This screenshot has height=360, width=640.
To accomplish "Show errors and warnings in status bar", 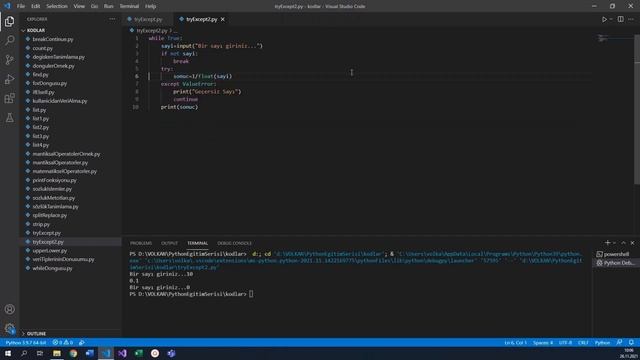I will pos(62,342).
